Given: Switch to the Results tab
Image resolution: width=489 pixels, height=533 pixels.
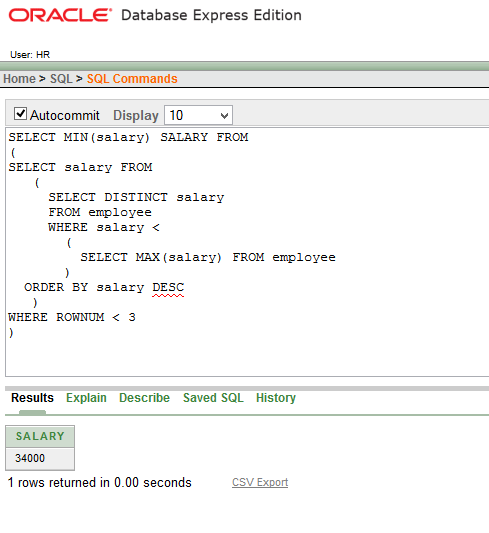Looking at the screenshot, I should (32, 398).
